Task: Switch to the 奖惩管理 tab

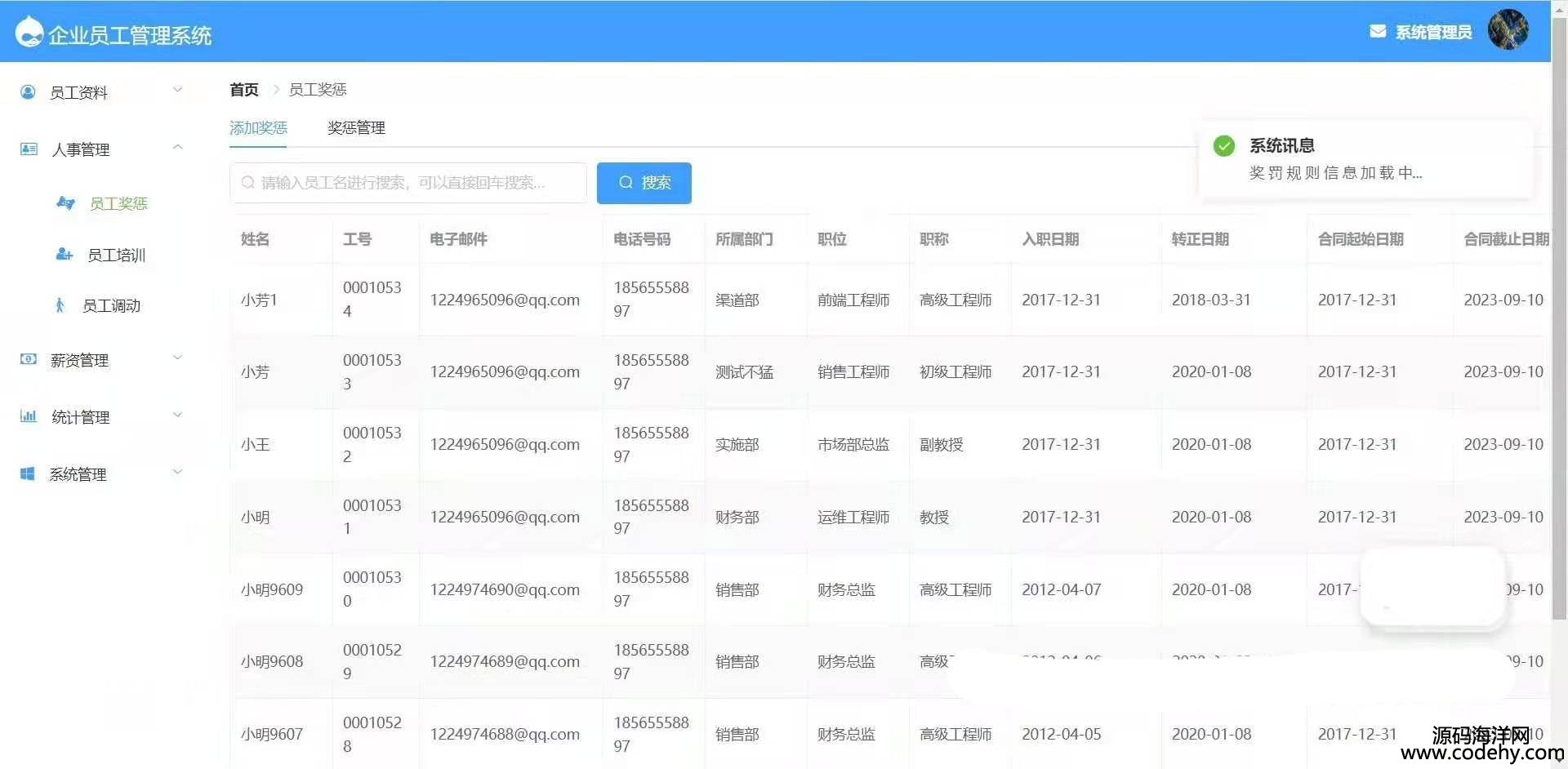Action: pyautogui.click(x=356, y=128)
